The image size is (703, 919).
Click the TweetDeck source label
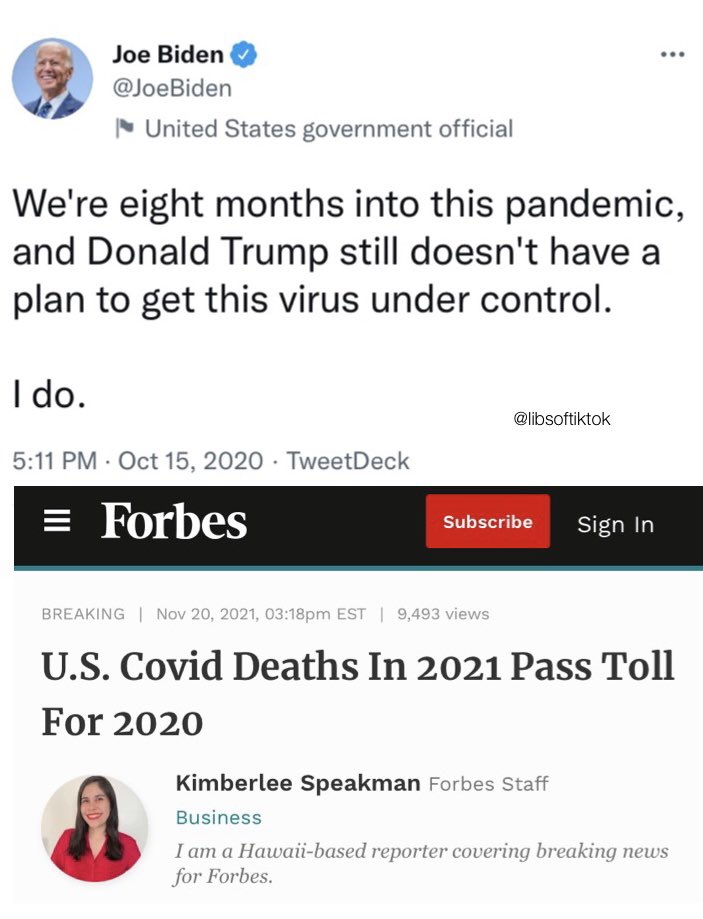click(x=348, y=461)
